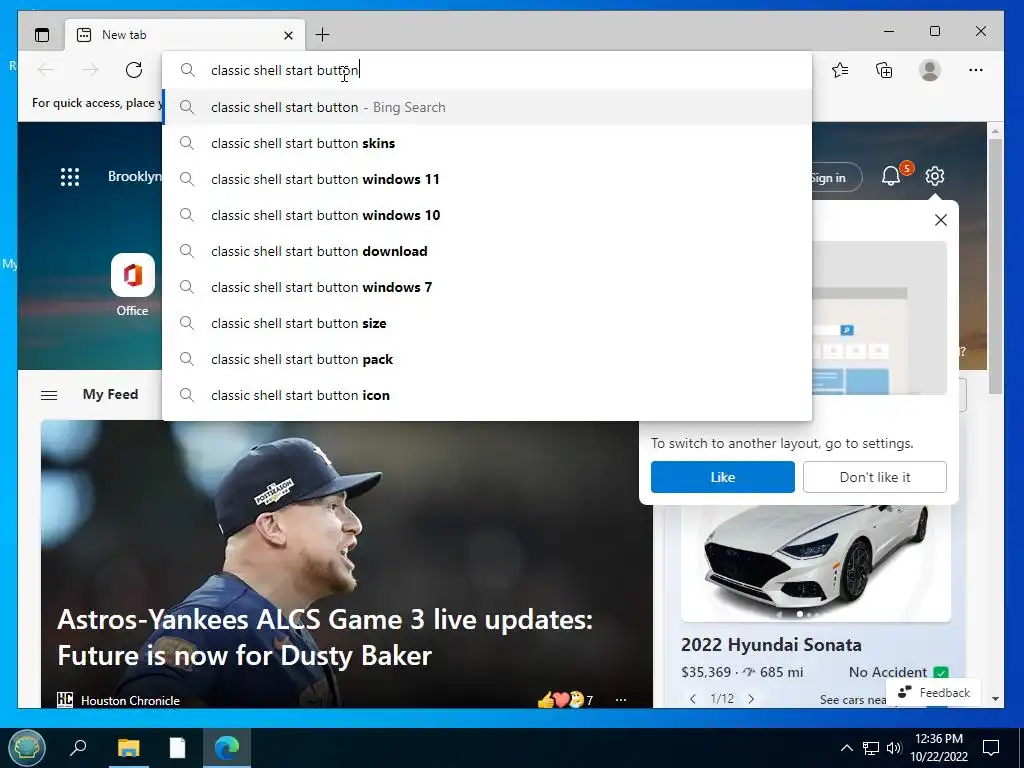The height and width of the screenshot is (768, 1024).
Task: Select the suggestion ending in skins
Action: [x=487, y=143]
